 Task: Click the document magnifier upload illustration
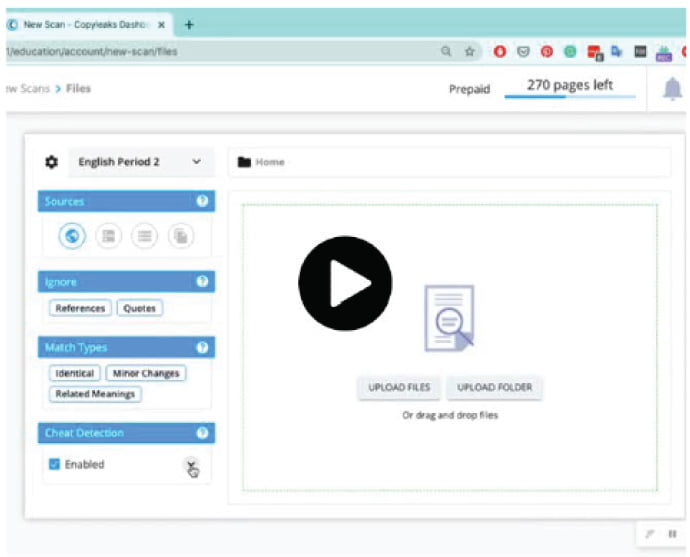[x=449, y=318]
